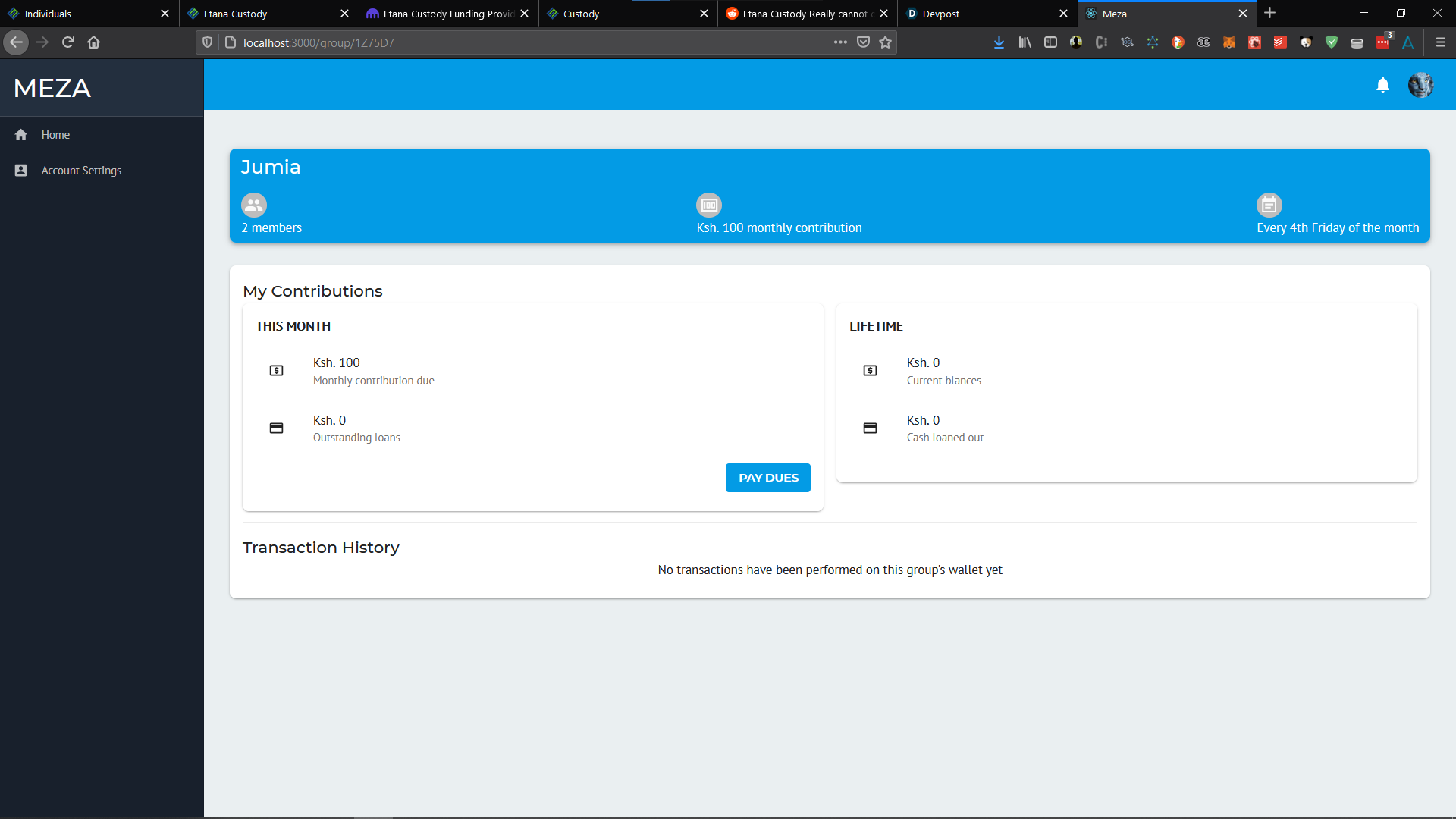1456x819 pixels.
Task: Switch to the Devpost browser tab
Action: click(x=940, y=14)
